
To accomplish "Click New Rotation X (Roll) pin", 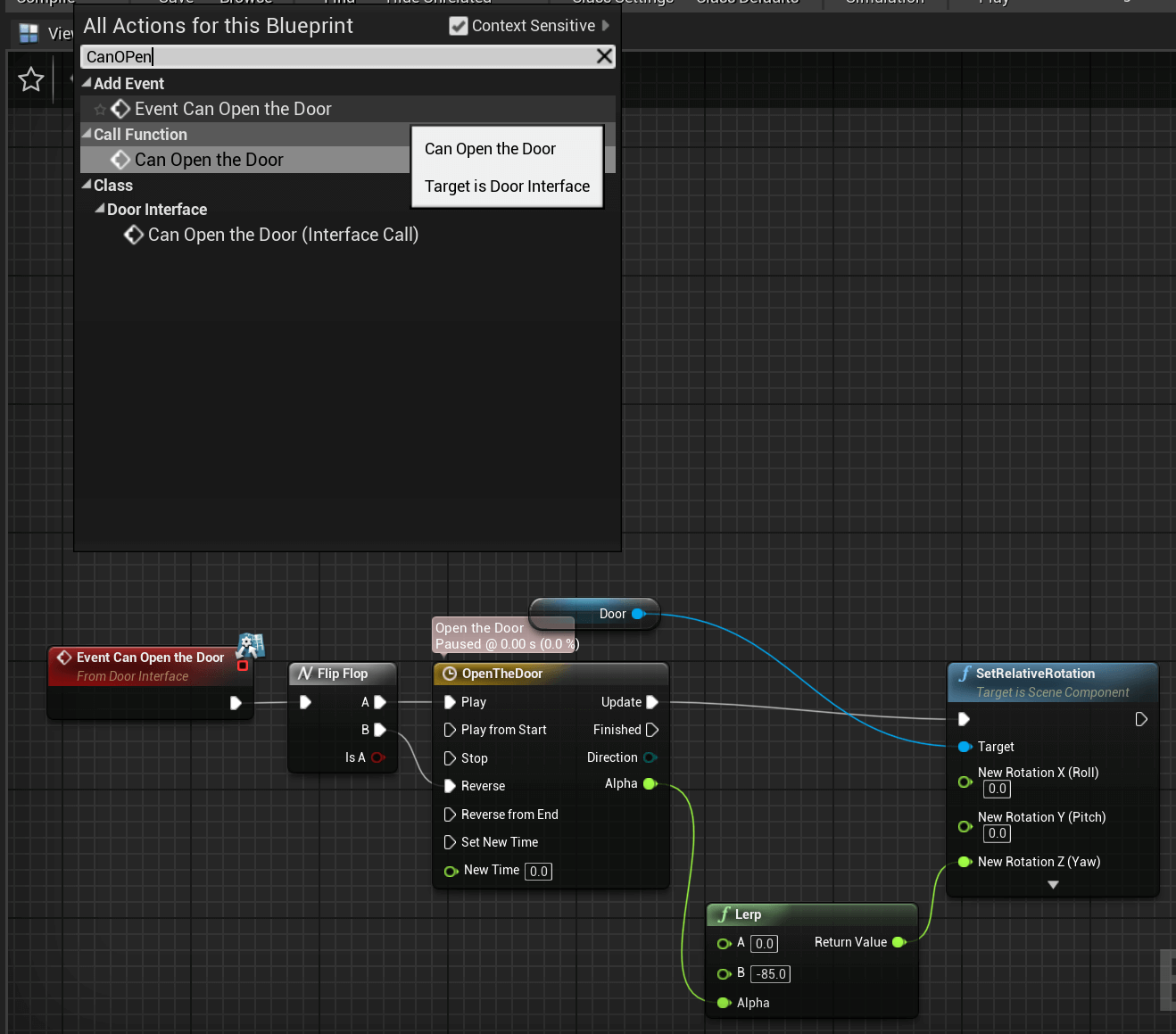I will pos(965,782).
